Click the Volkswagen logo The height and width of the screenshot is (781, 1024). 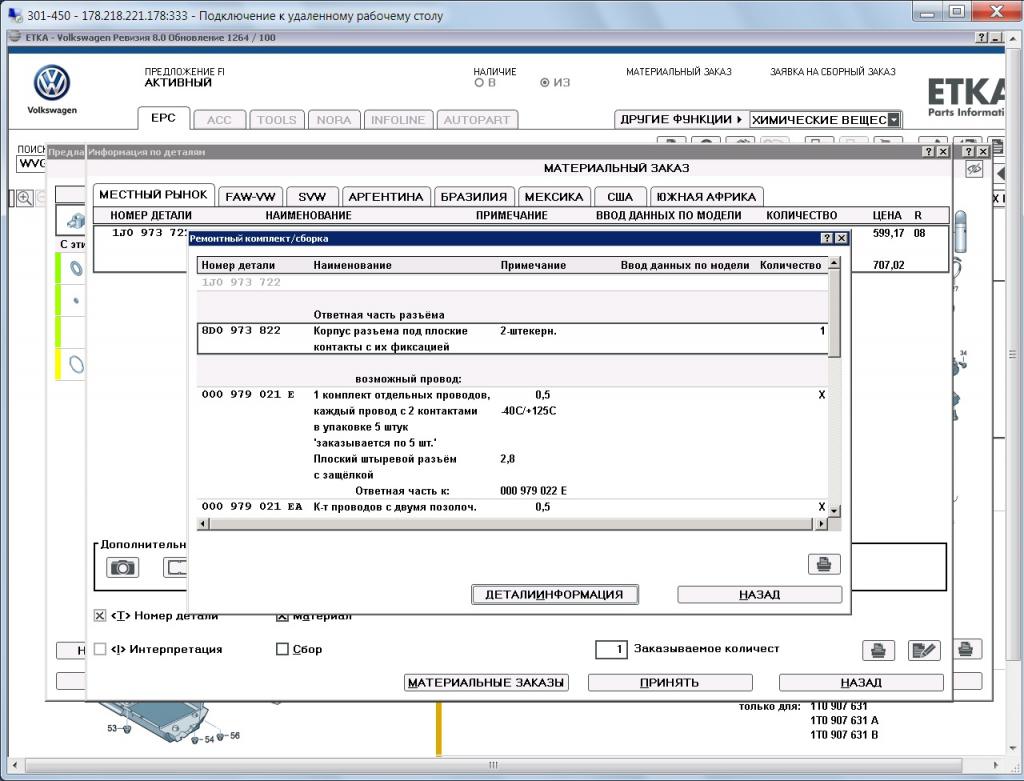point(52,83)
